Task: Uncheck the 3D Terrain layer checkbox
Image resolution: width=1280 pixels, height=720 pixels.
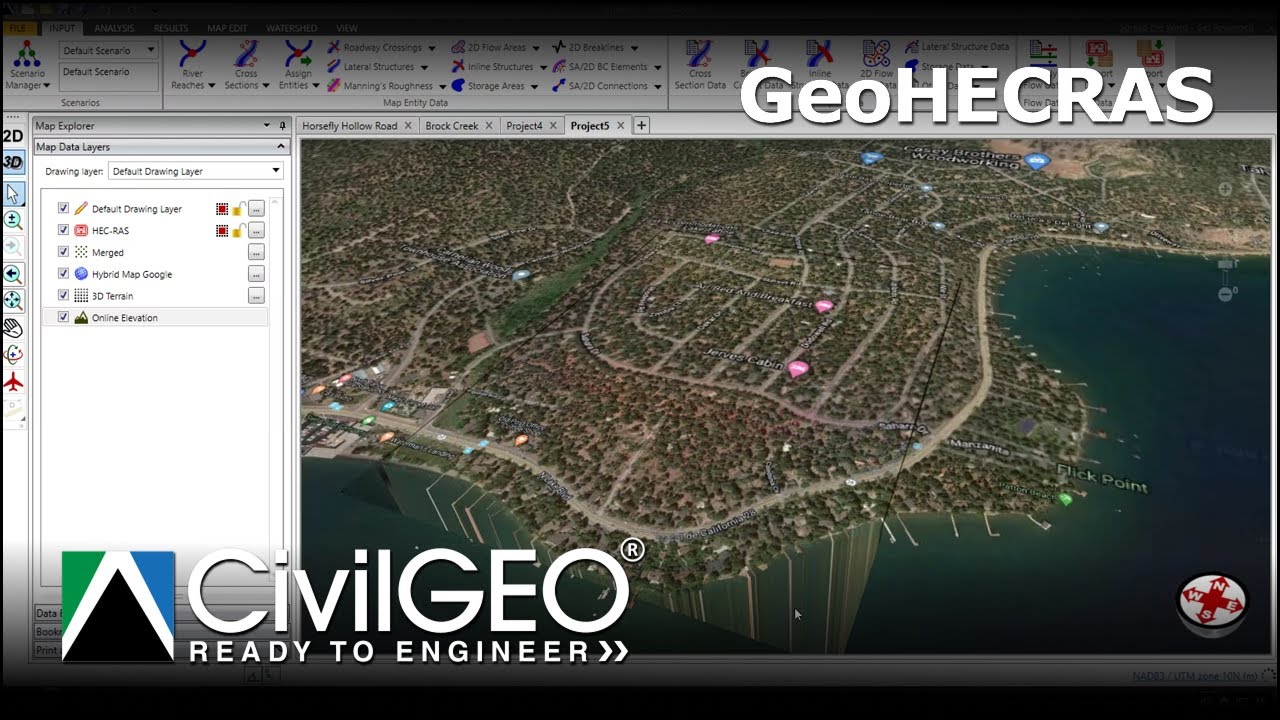Action: [x=64, y=296]
